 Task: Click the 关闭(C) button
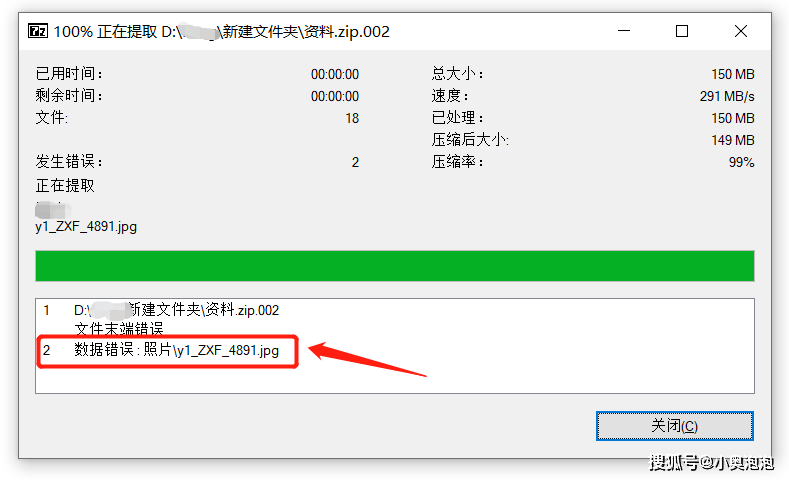tap(674, 426)
